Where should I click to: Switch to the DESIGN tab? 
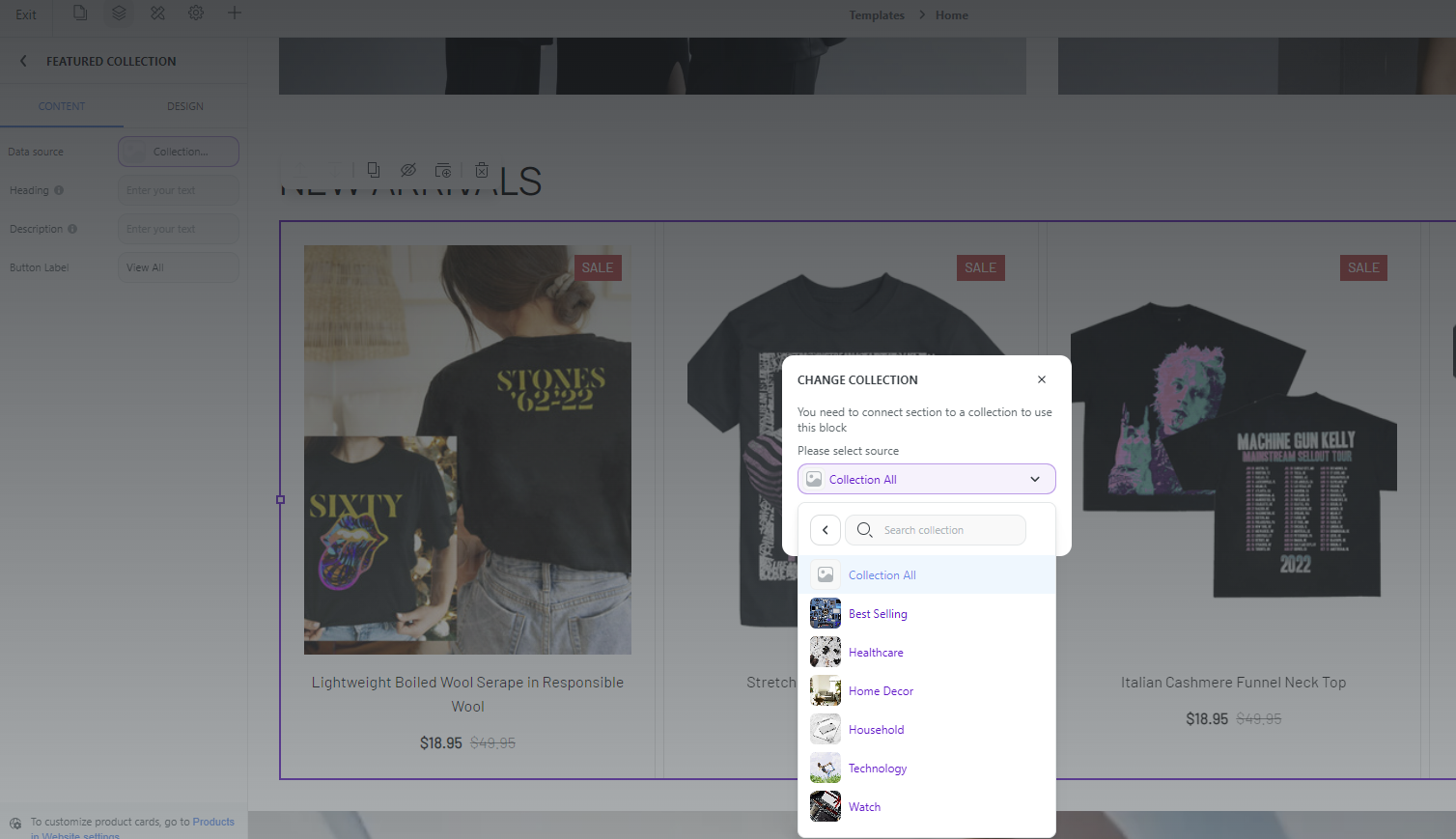[x=185, y=106]
